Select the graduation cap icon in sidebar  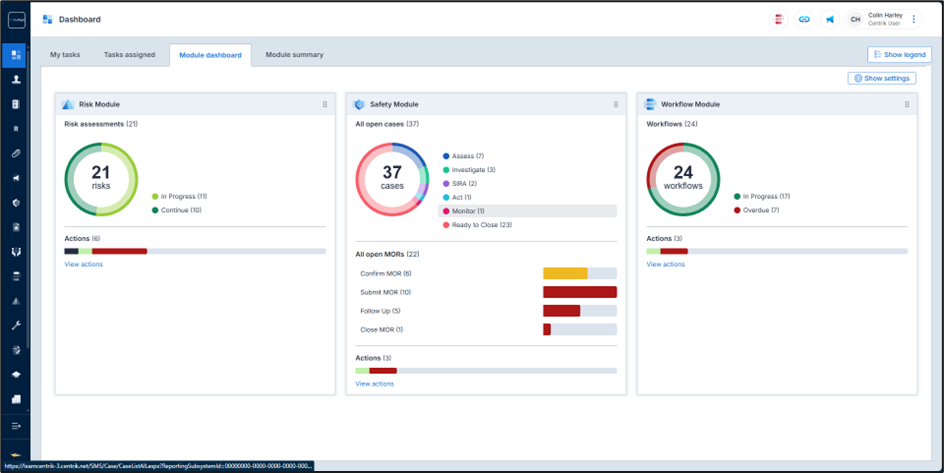point(16,375)
